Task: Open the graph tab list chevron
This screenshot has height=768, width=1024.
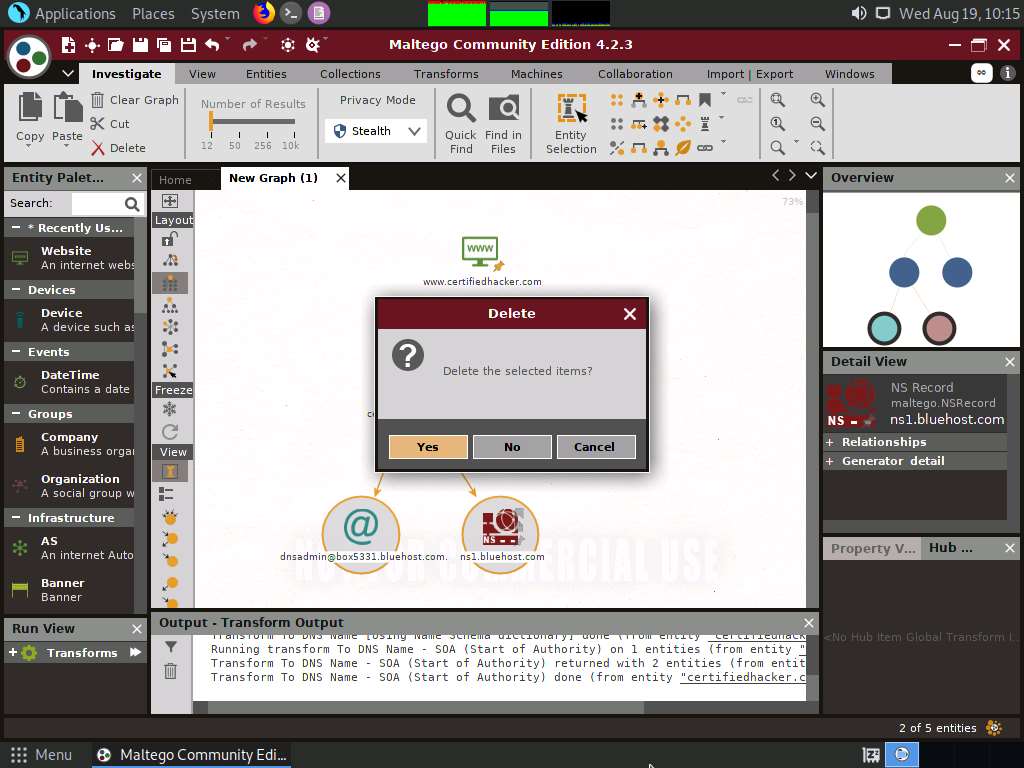Action: pyautogui.click(x=811, y=175)
